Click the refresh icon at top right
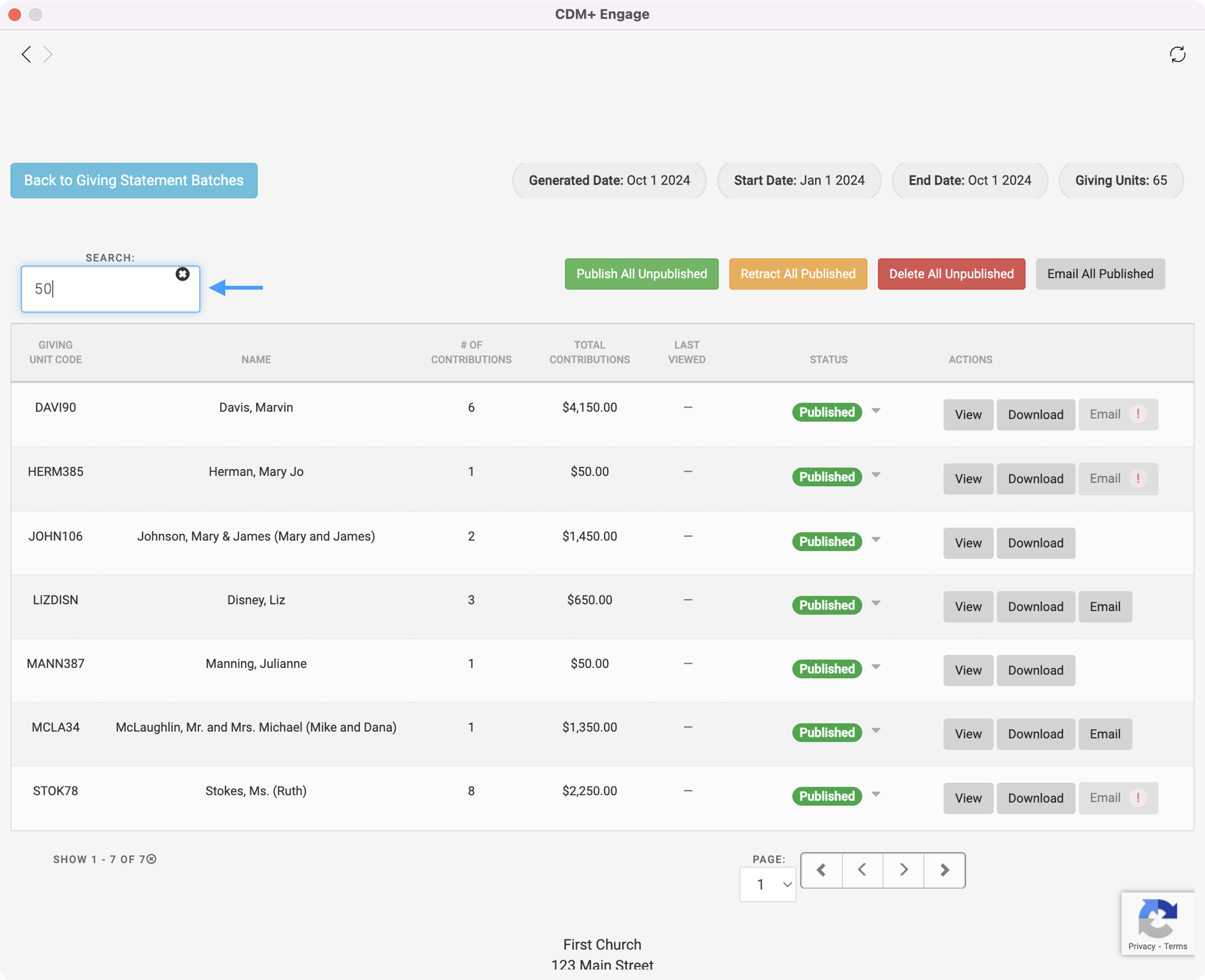Image resolution: width=1205 pixels, height=980 pixels. (x=1177, y=54)
